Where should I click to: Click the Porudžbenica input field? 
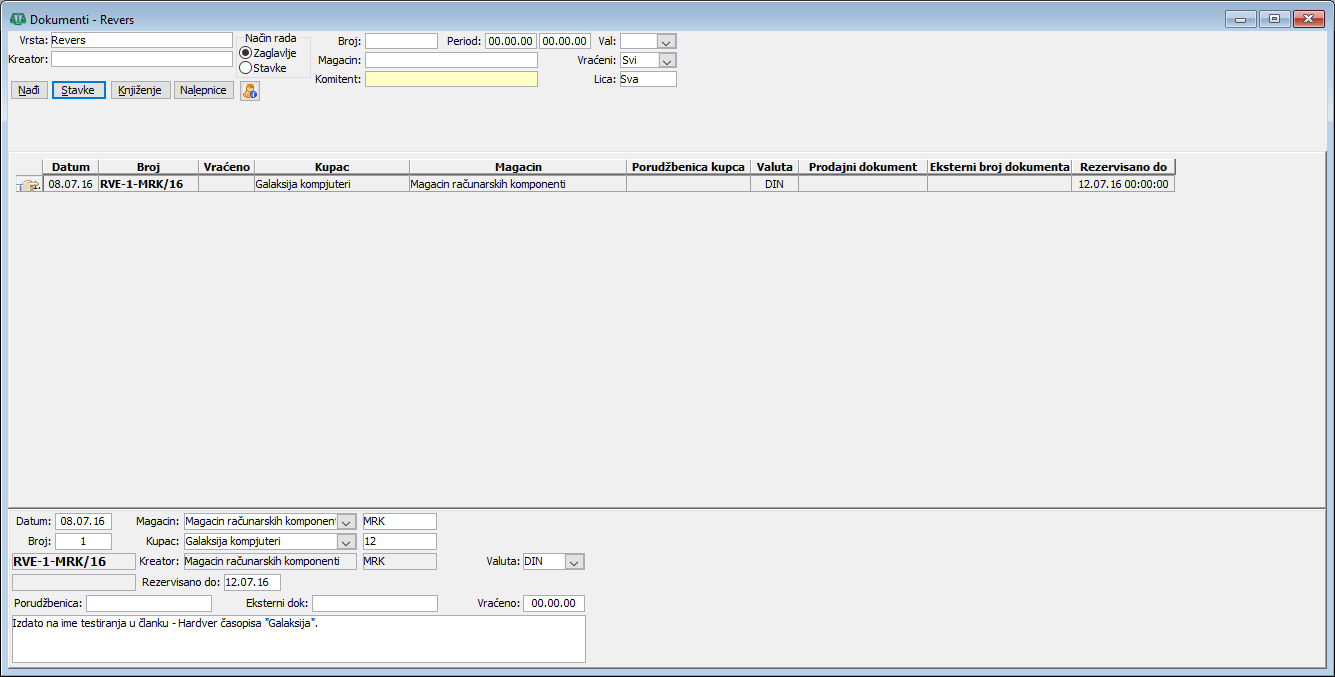[149, 603]
